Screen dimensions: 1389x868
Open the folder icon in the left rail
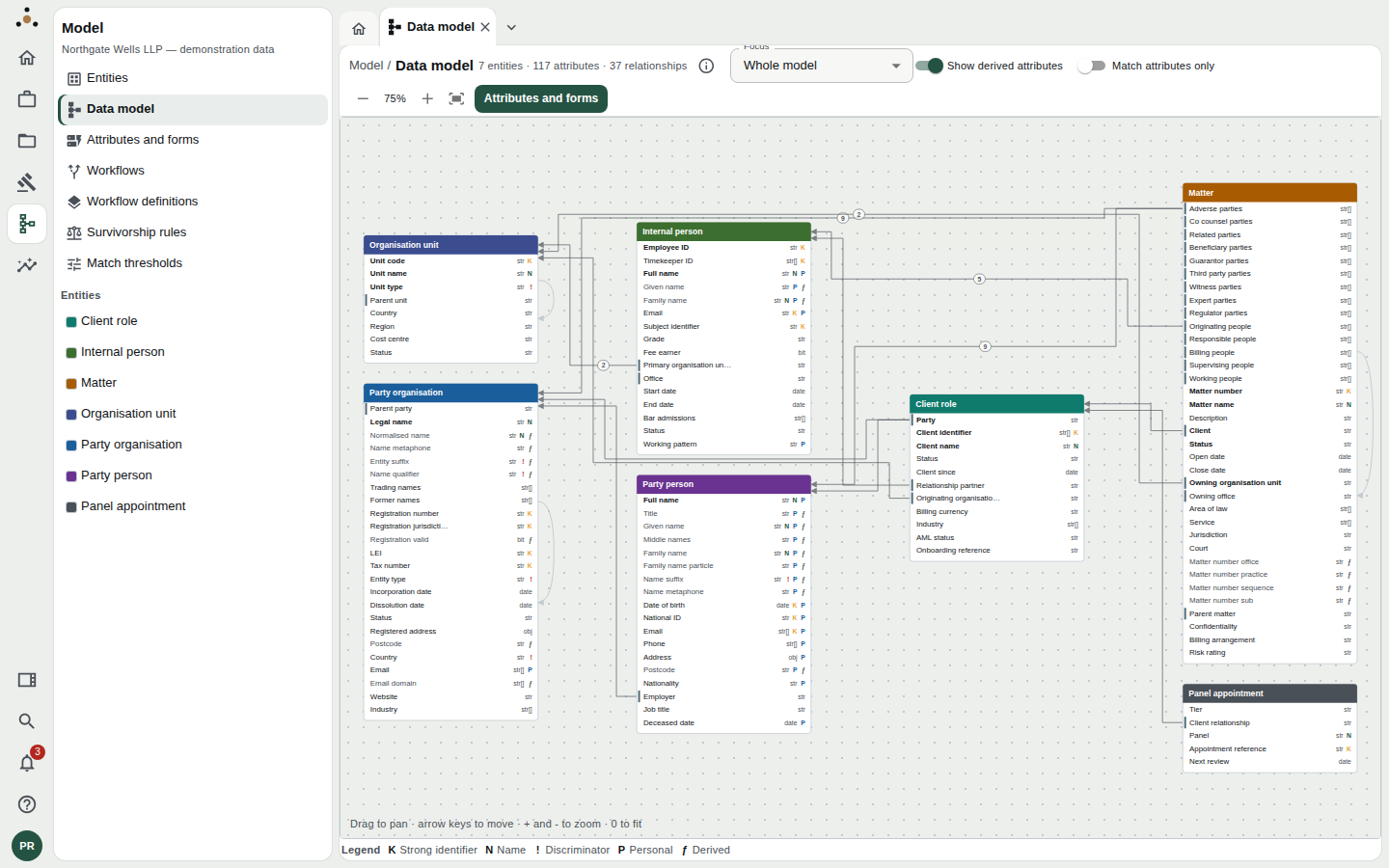point(27,141)
